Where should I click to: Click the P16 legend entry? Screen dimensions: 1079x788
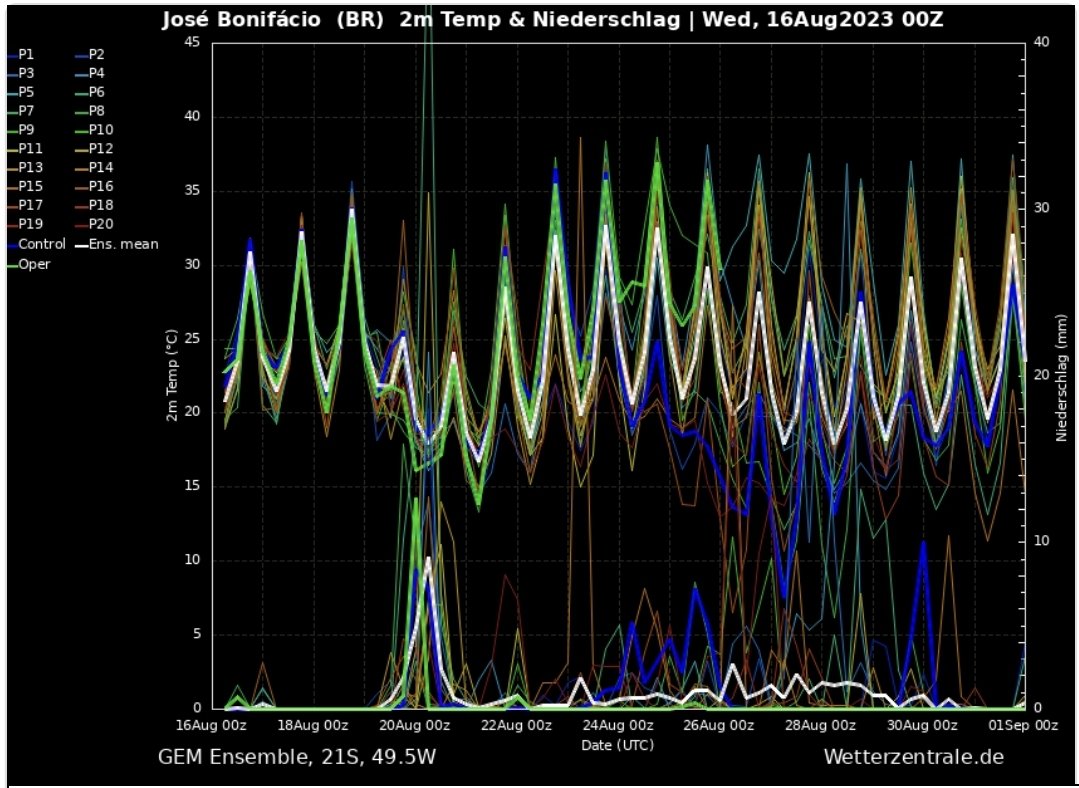95,186
